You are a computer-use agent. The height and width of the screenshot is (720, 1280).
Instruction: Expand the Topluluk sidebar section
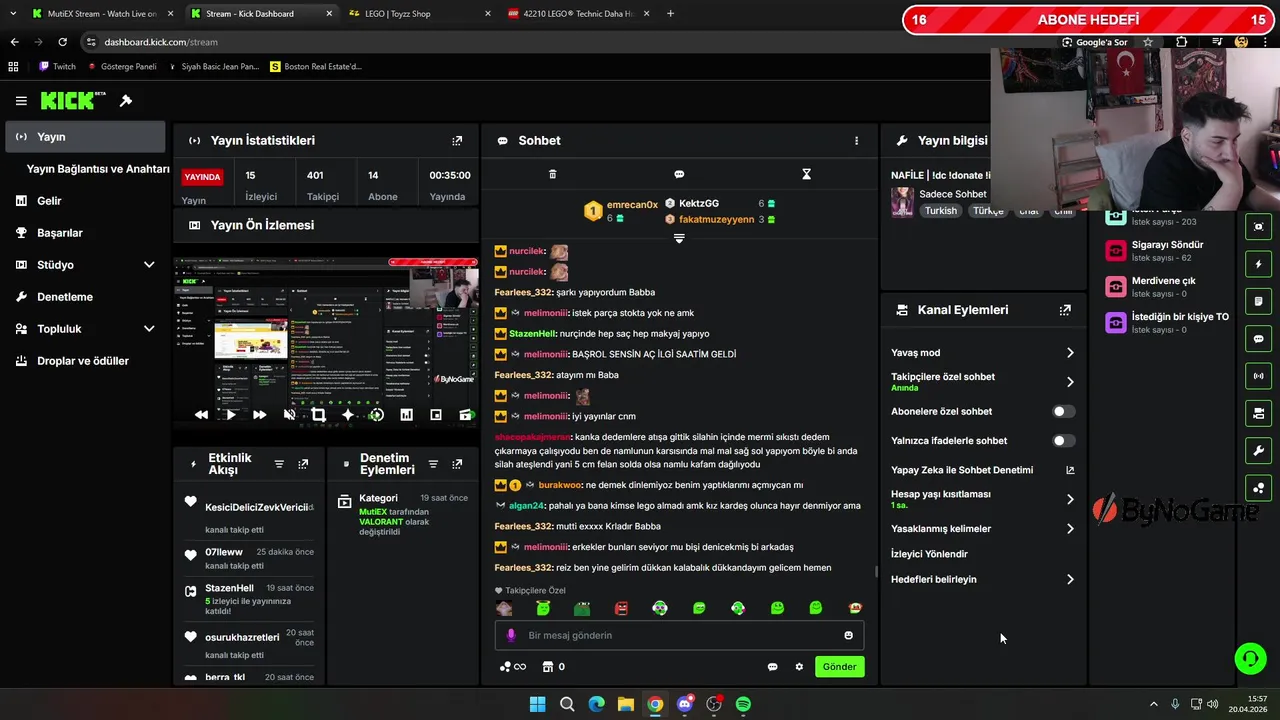coord(149,329)
